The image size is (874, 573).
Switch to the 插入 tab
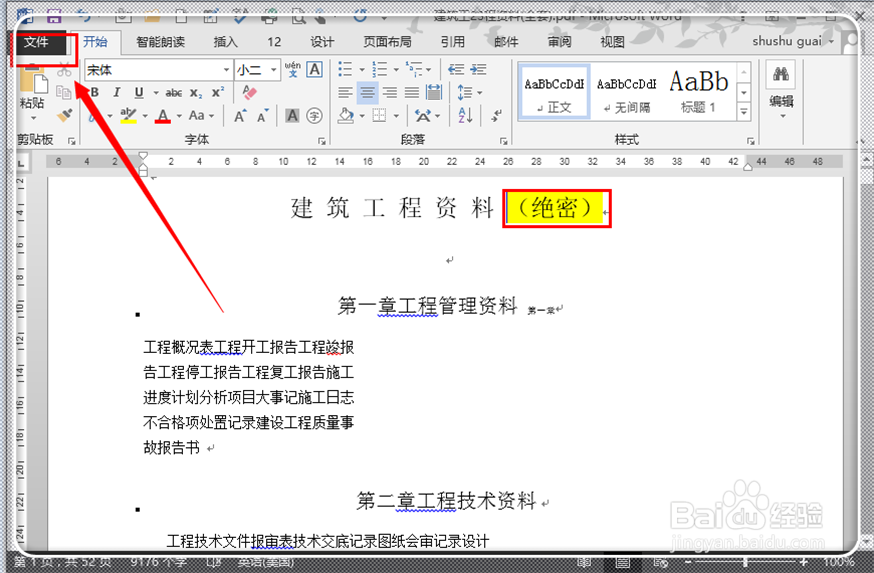click(225, 42)
